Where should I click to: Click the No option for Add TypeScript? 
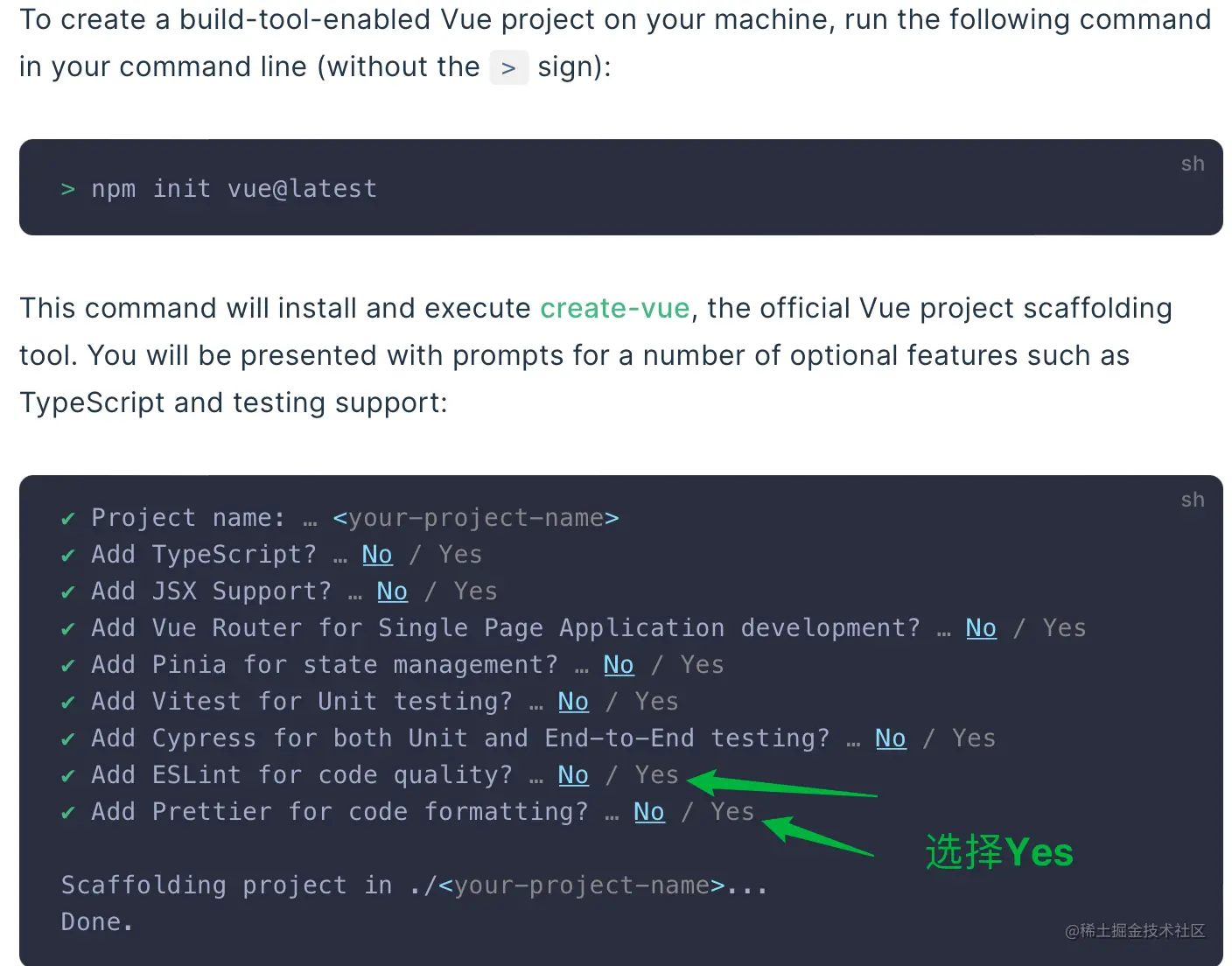click(x=377, y=555)
